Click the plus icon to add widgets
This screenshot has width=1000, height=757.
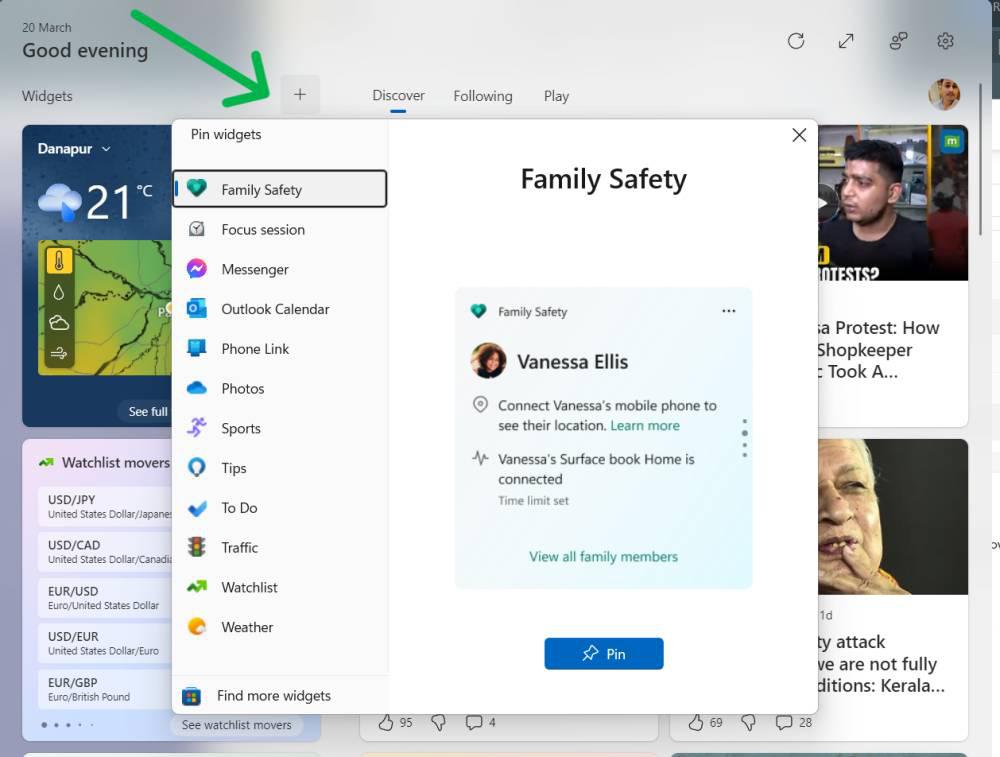pyautogui.click(x=300, y=95)
